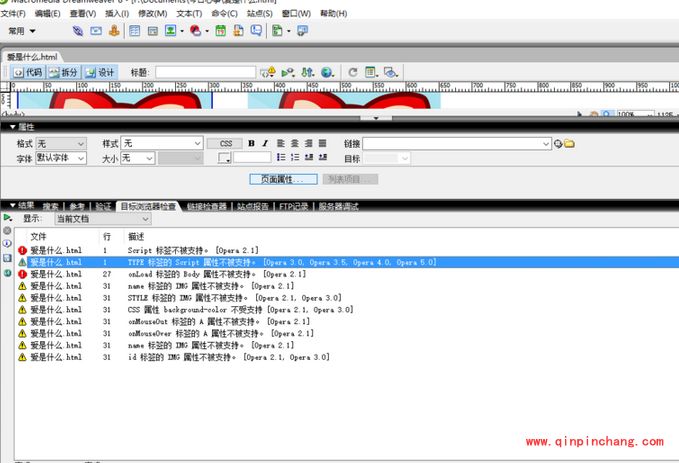Click the validate markup icon
The height and width of the screenshot is (463, 679).
[x=288, y=72]
